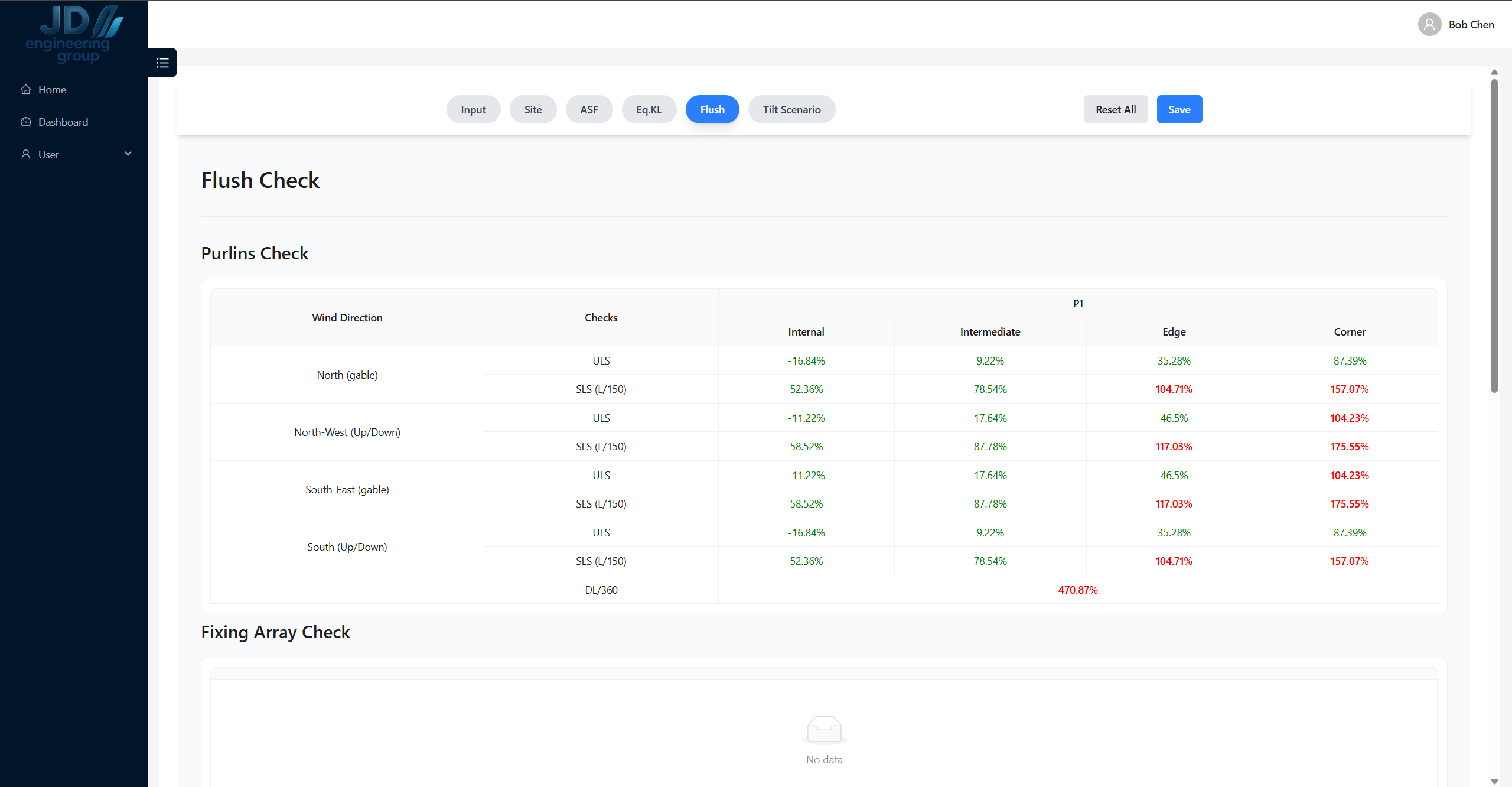This screenshot has height=787, width=1512.
Task: Select the Flush tab
Action: pyautogui.click(x=712, y=109)
